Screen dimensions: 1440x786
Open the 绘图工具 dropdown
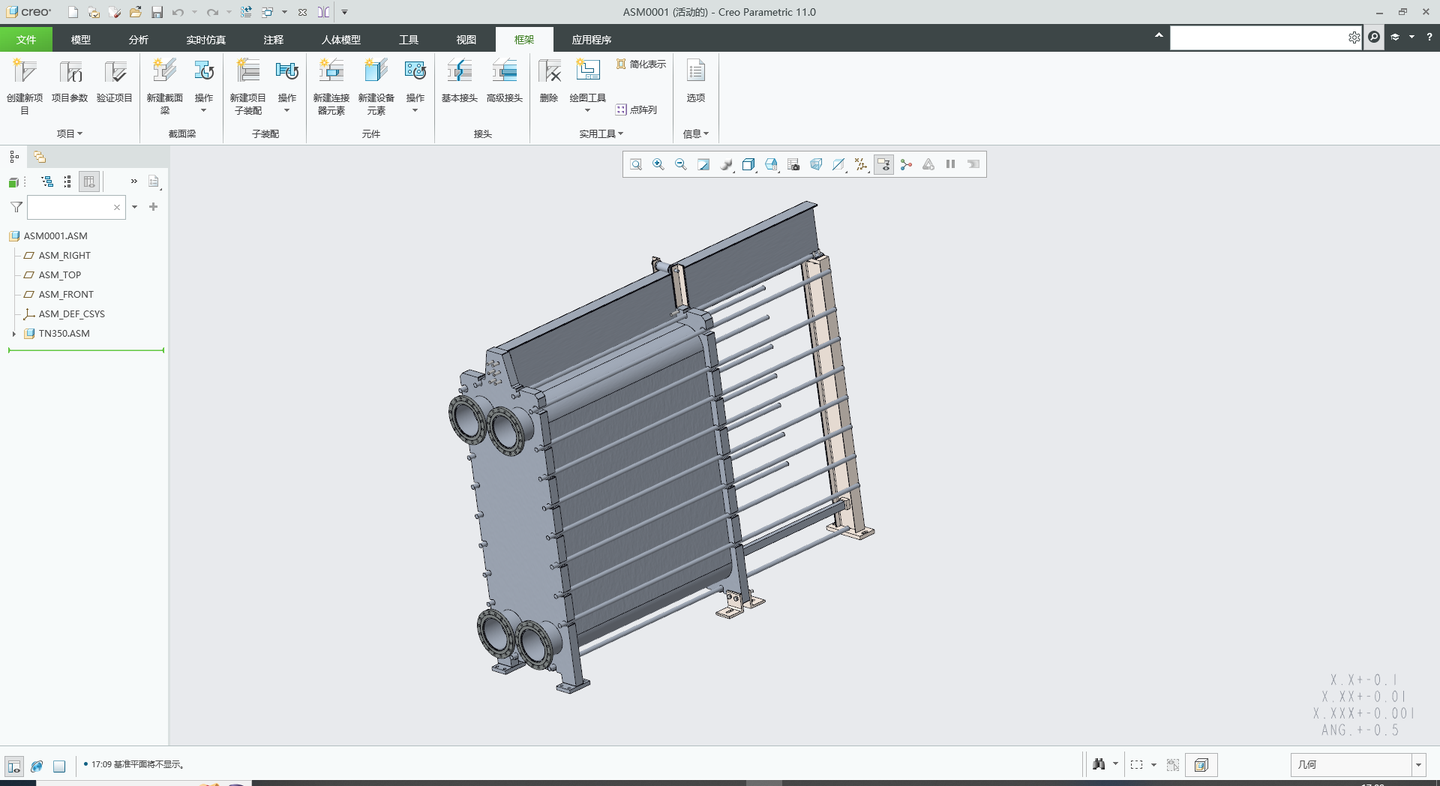pos(587,111)
